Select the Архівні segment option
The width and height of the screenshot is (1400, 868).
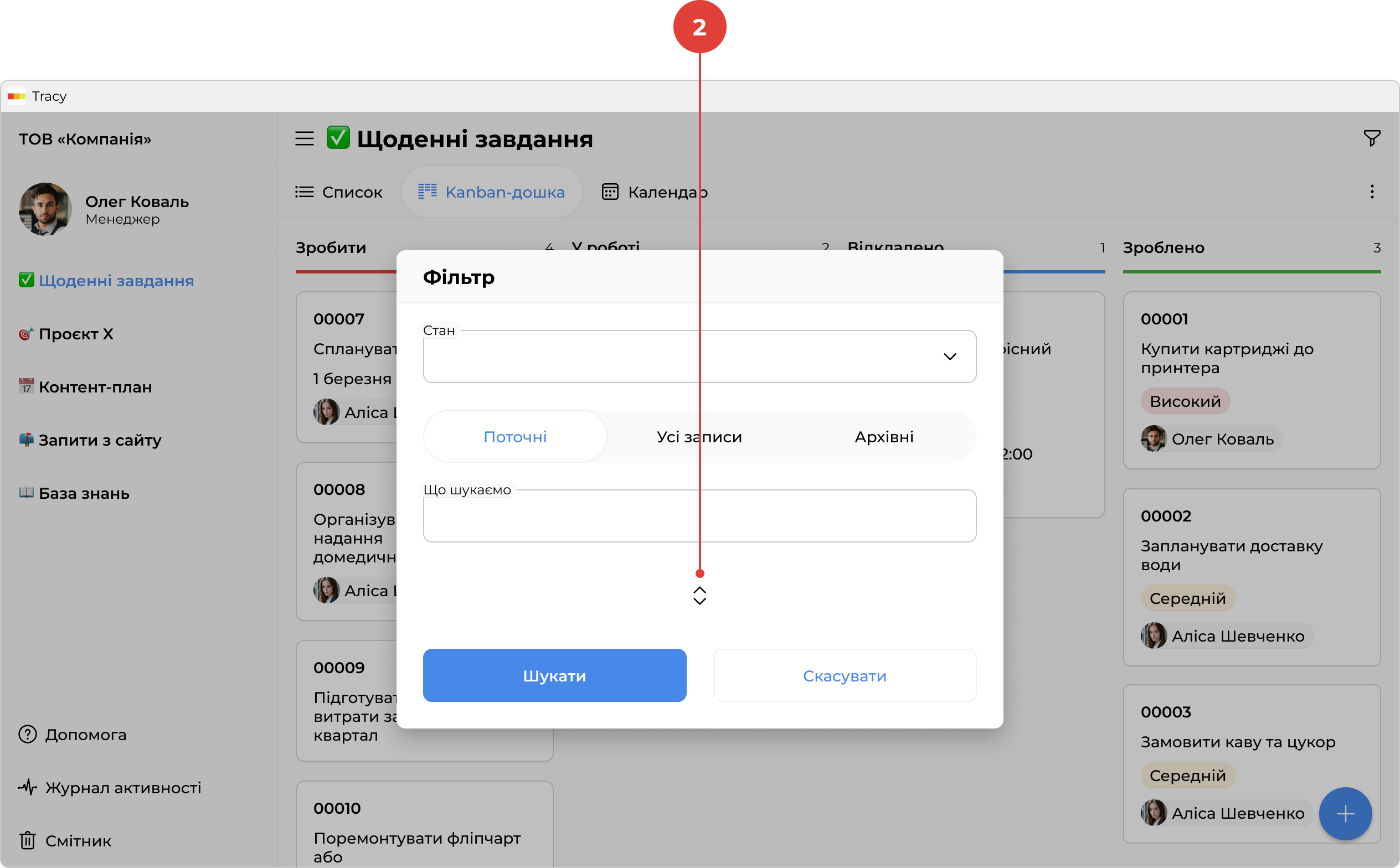884,437
